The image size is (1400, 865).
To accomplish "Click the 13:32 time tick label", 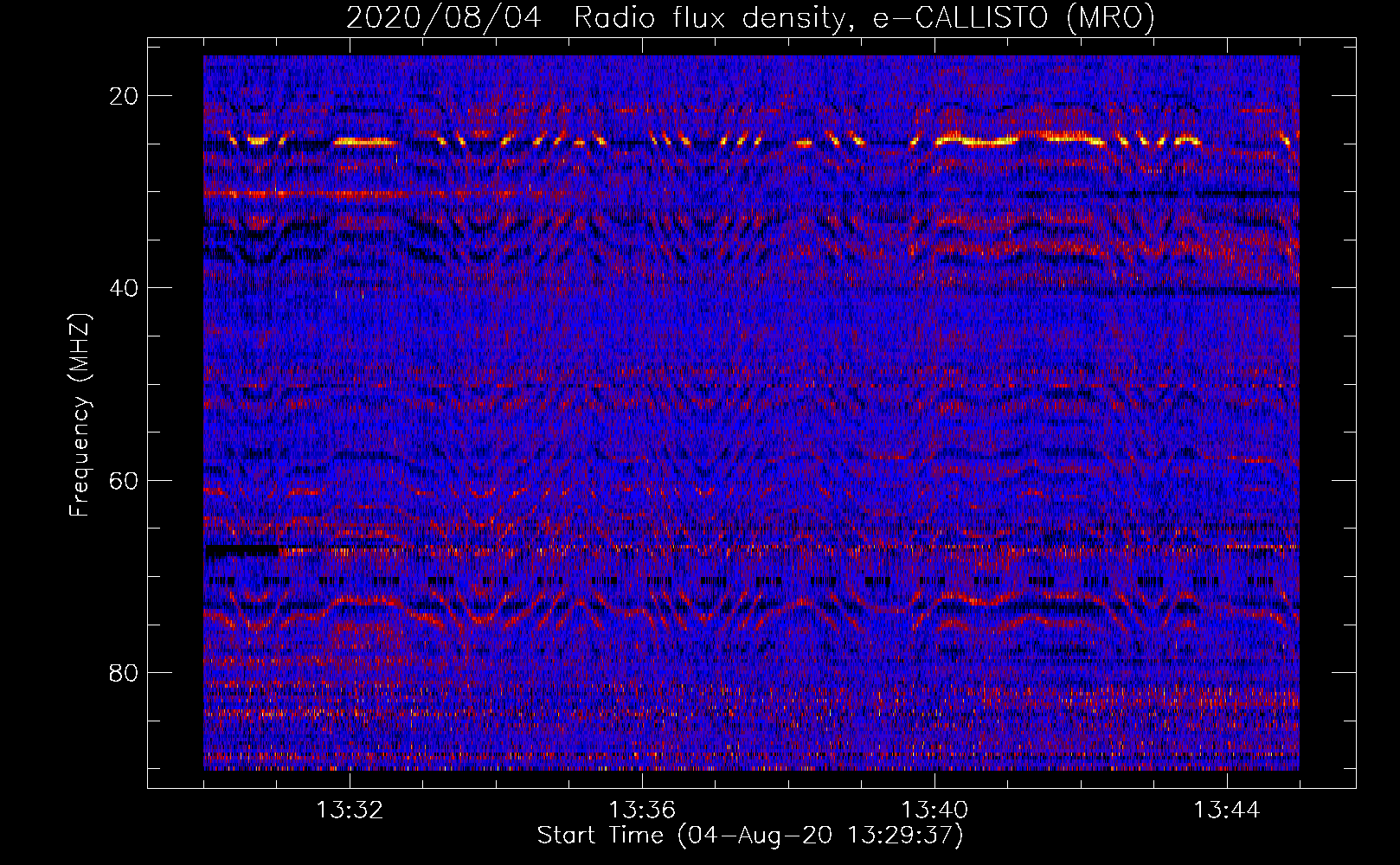I will click(350, 811).
